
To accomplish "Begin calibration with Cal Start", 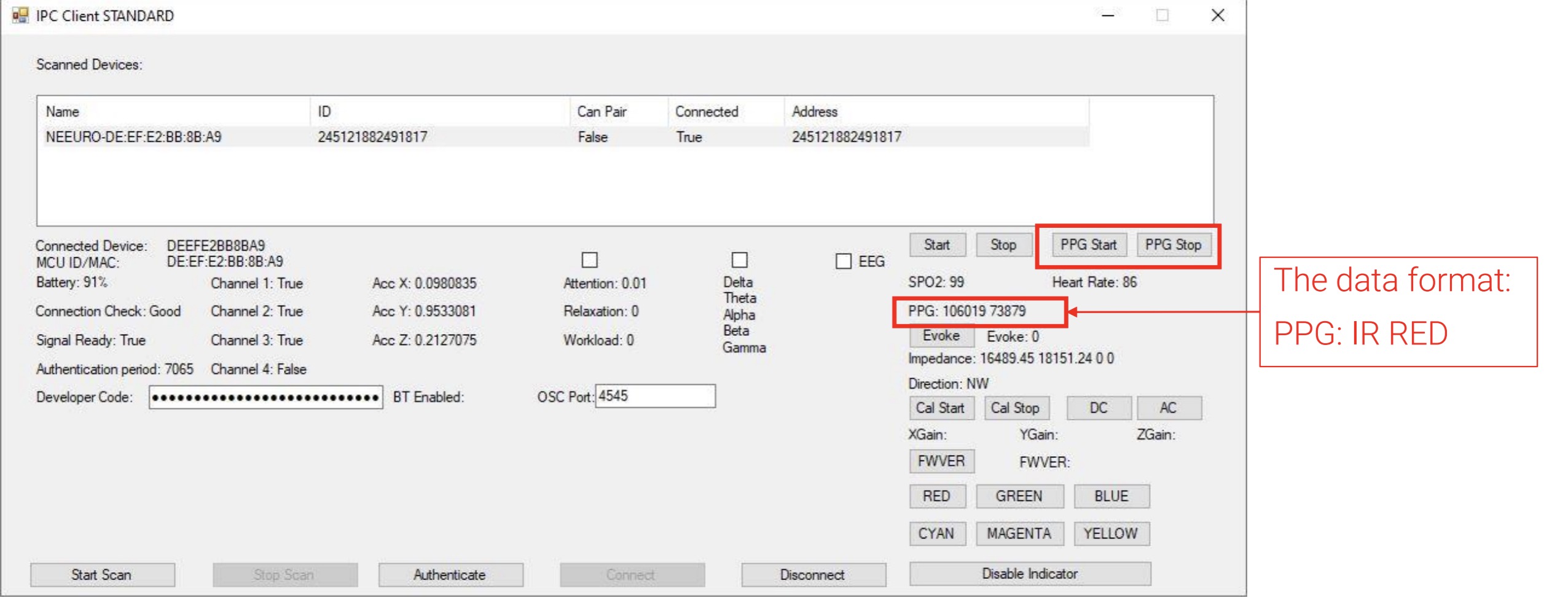I will tap(941, 408).
